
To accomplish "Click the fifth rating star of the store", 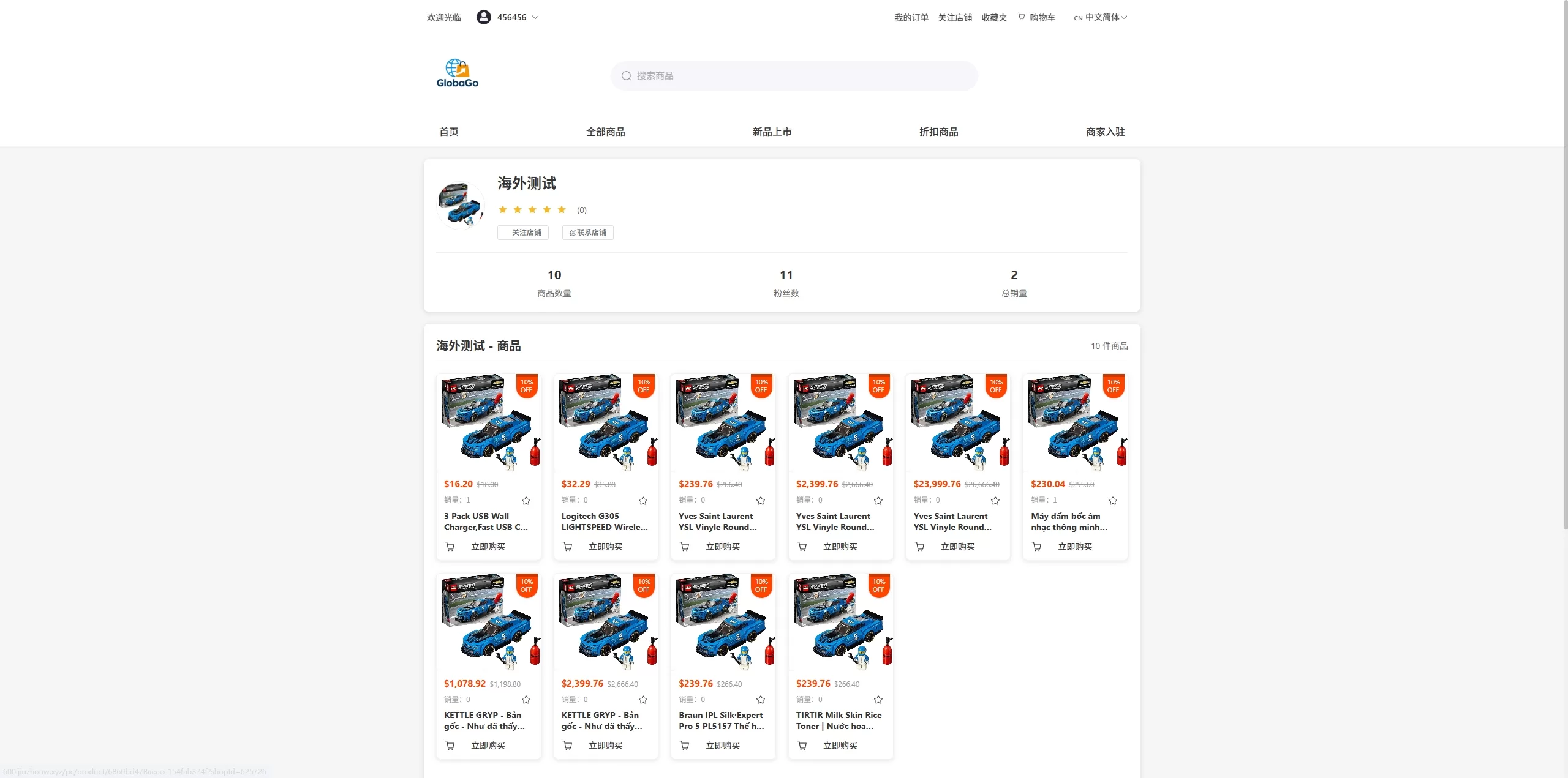I will pyautogui.click(x=562, y=209).
